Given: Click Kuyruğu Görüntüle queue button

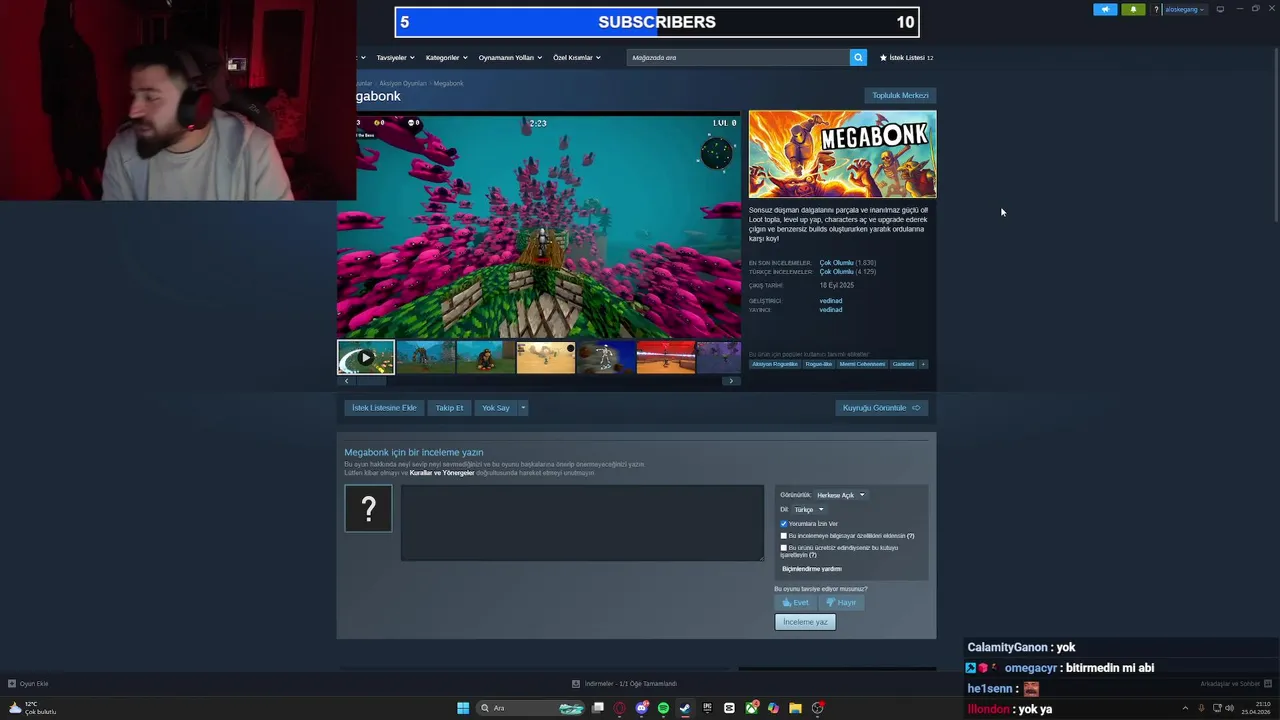Looking at the screenshot, I should click(x=881, y=408).
